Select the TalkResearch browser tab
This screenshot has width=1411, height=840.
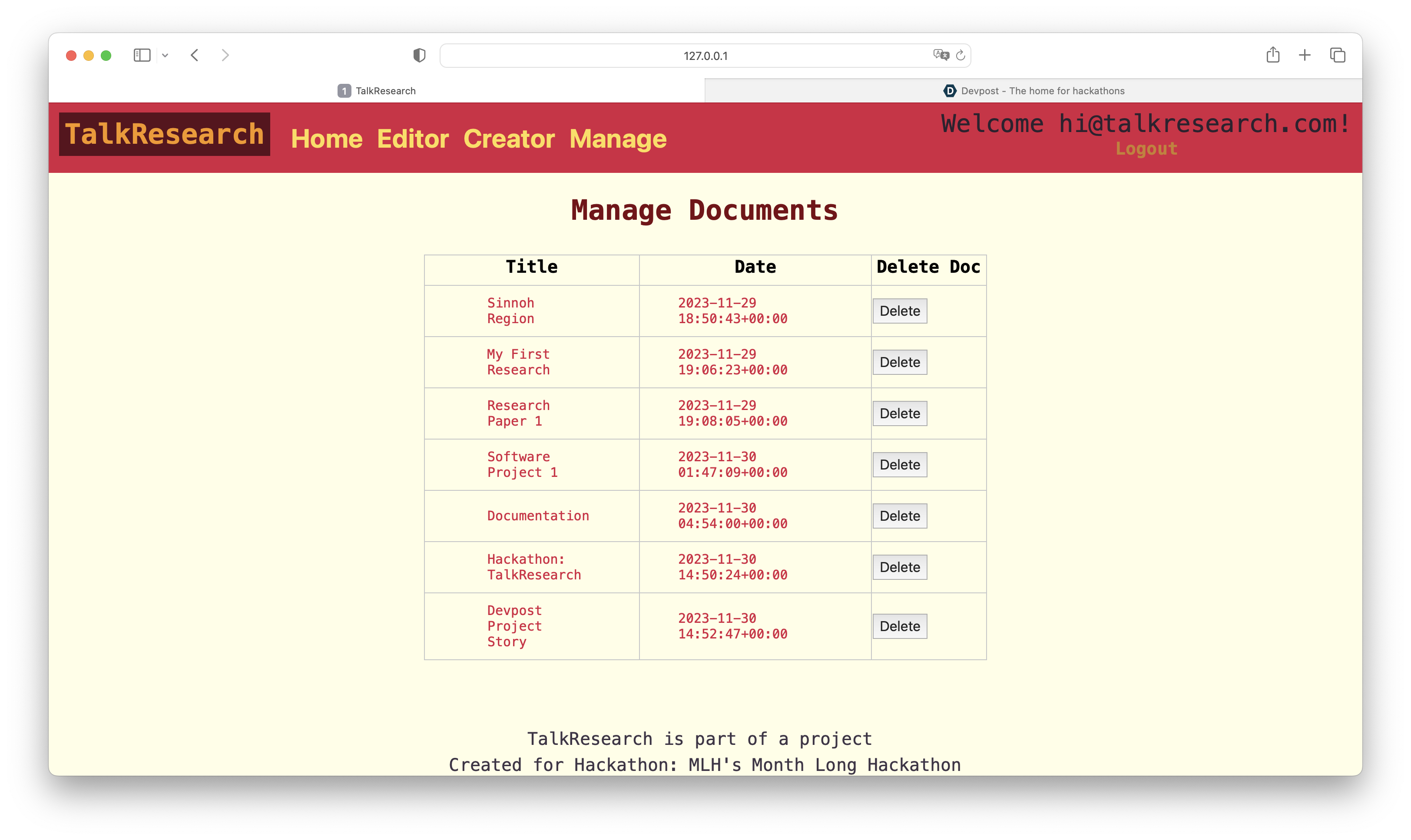377,91
